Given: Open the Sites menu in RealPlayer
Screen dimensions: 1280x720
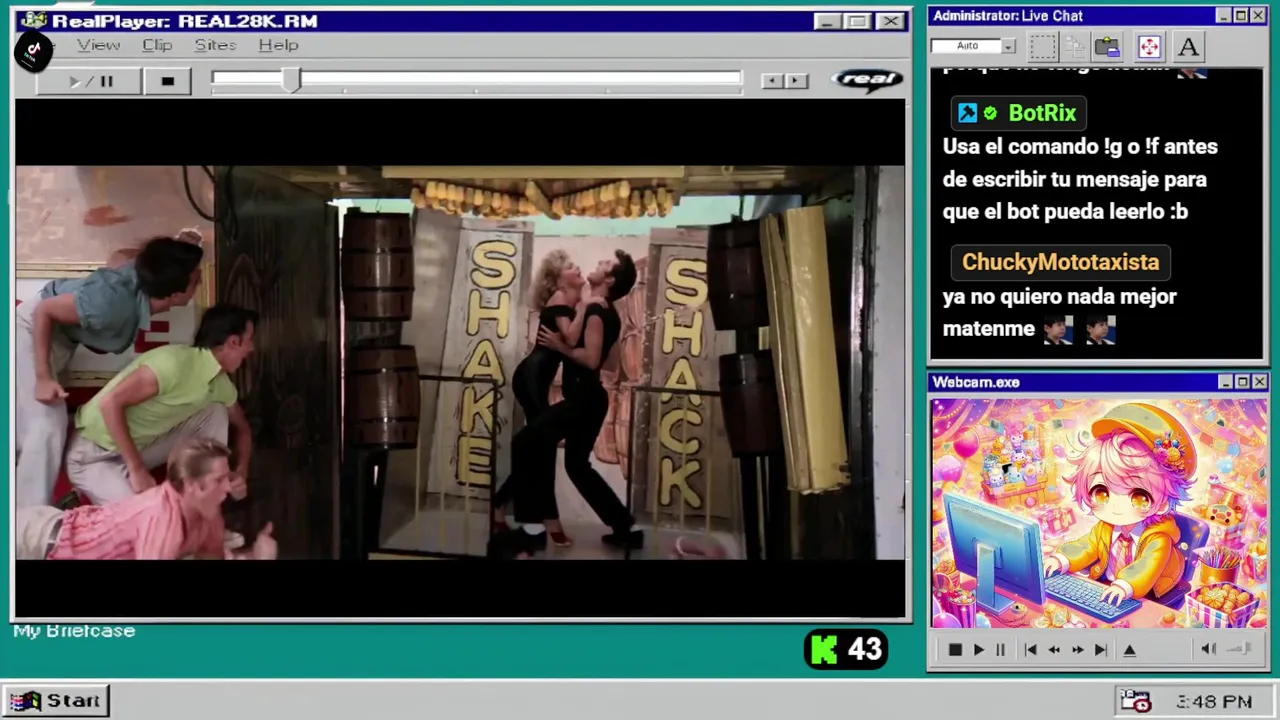Looking at the screenshot, I should point(215,45).
